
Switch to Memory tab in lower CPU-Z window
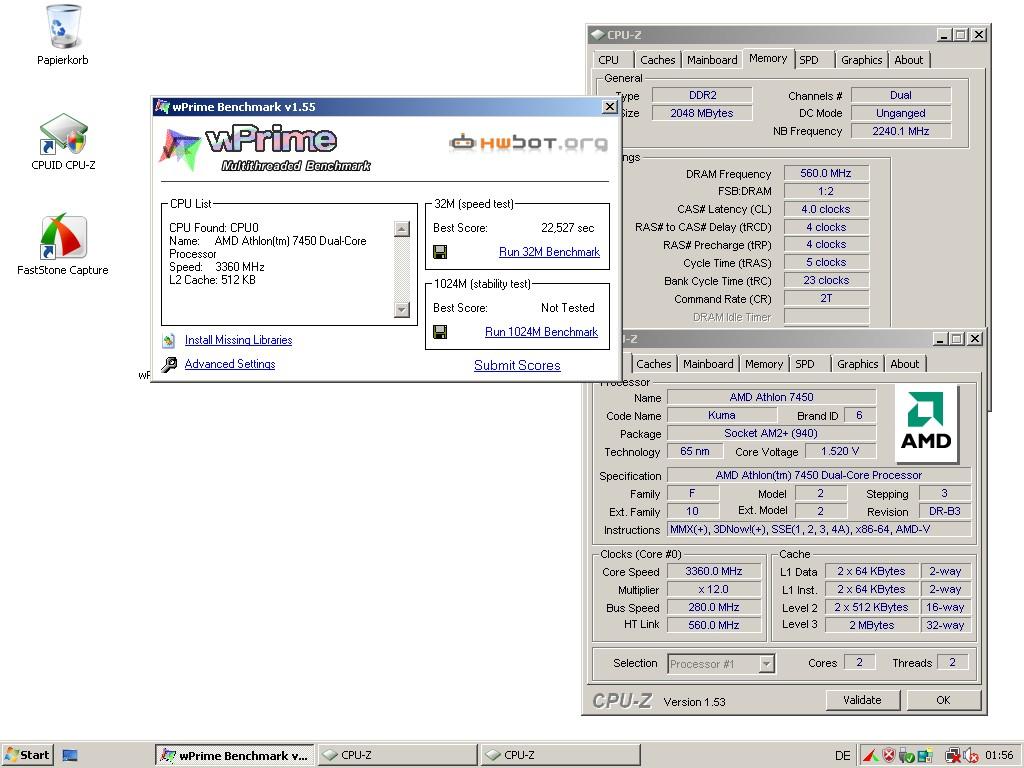click(763, 364)
